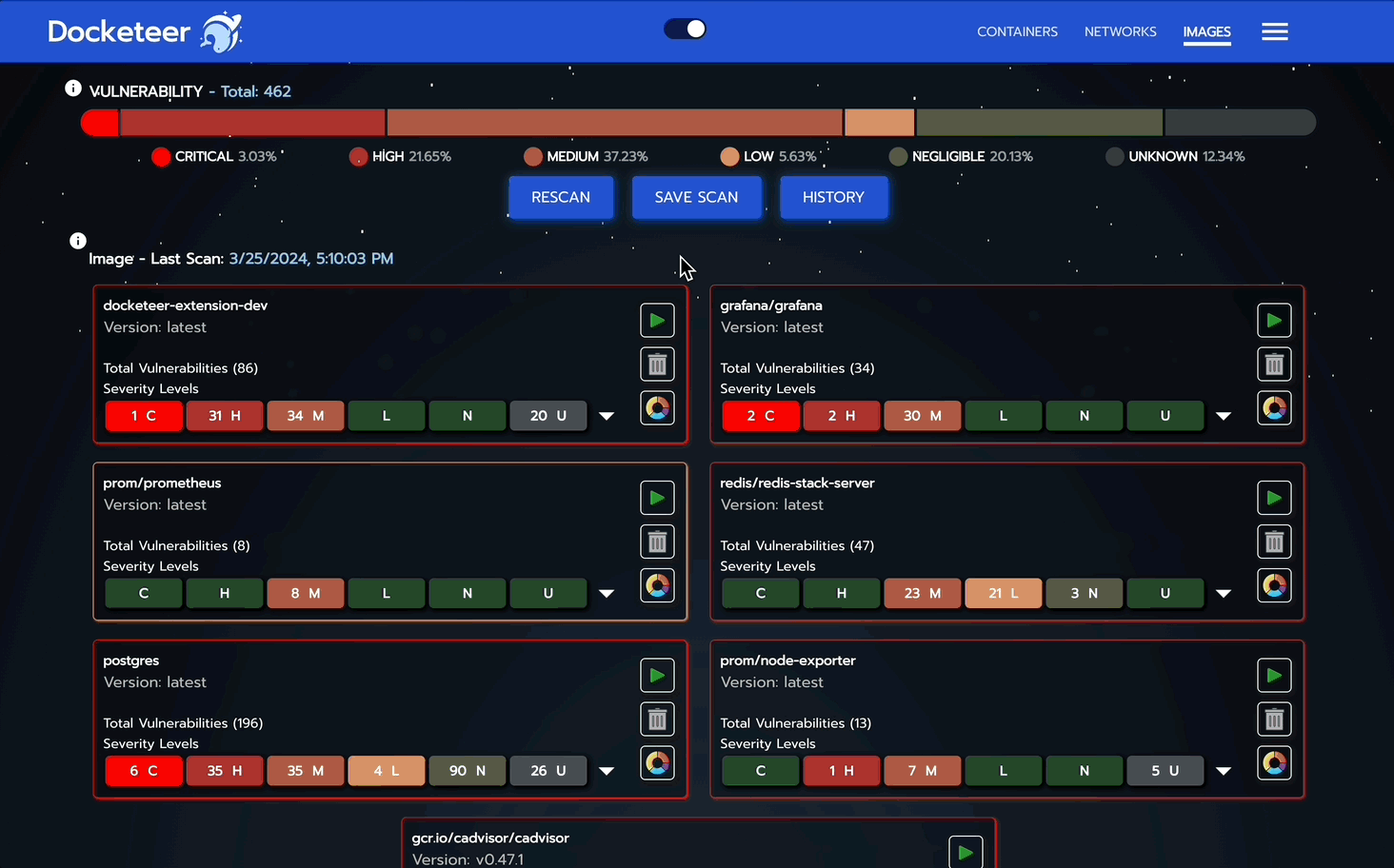Click the Docketeer whale logo

221,31
